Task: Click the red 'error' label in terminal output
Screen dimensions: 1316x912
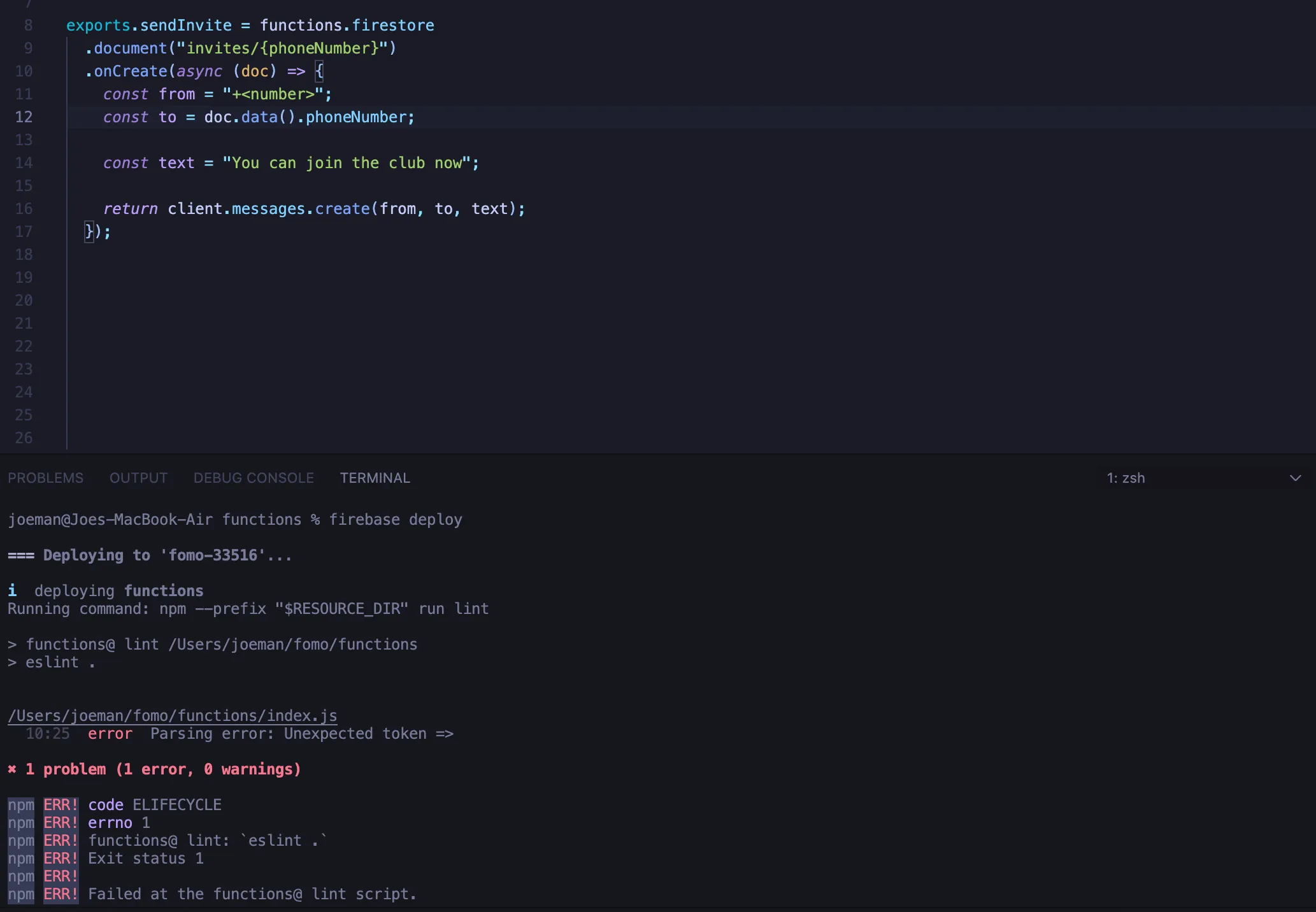Action: (x=110, y=734)
